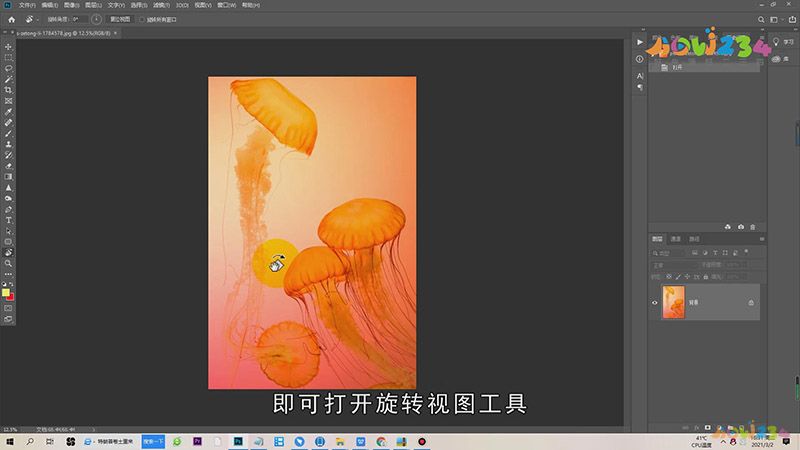
Task: Select the Rotate View tool in toolbar
Action: 8,253
